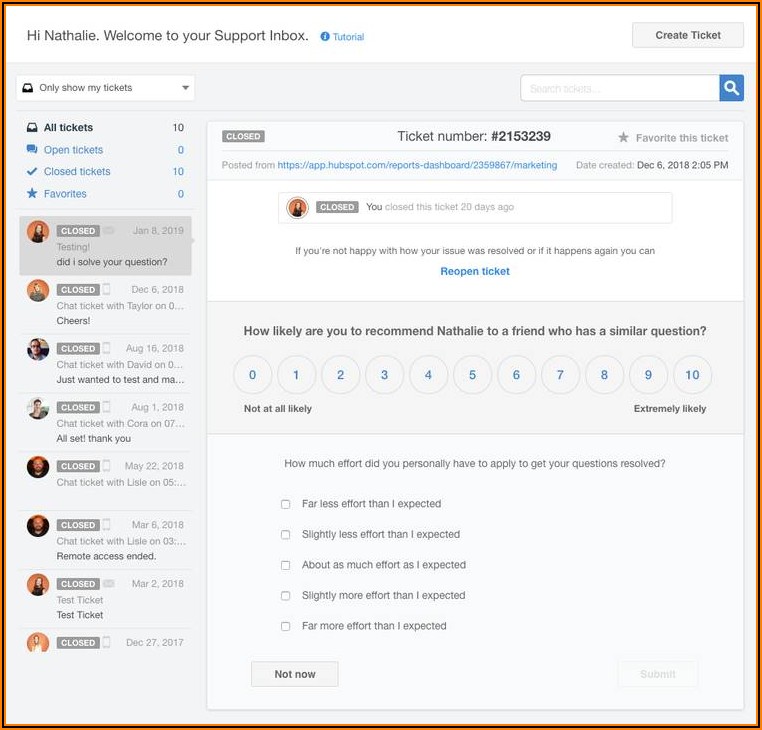Open the Jan 8, 2019 'Testing!' ticket
Viewport: 762px width, 730px height.
105,246
